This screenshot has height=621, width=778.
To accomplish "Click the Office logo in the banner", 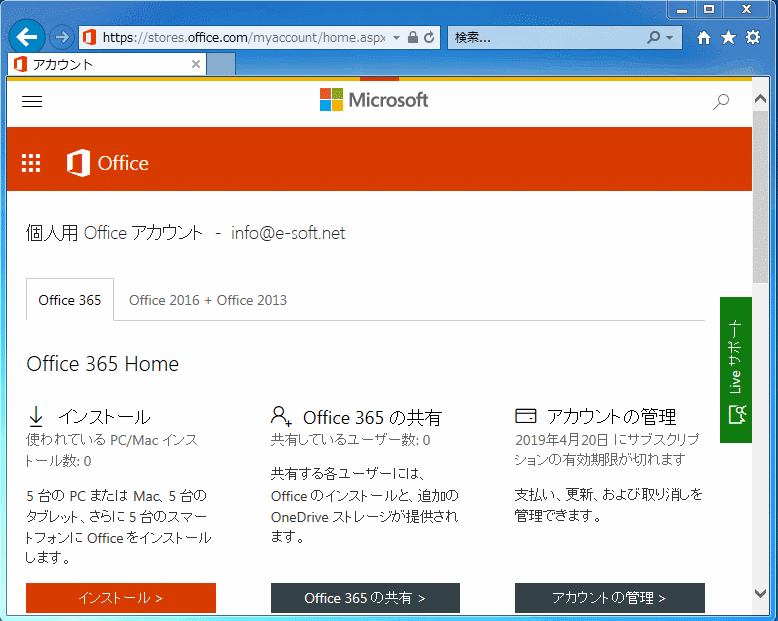I will tap(108, 163).
